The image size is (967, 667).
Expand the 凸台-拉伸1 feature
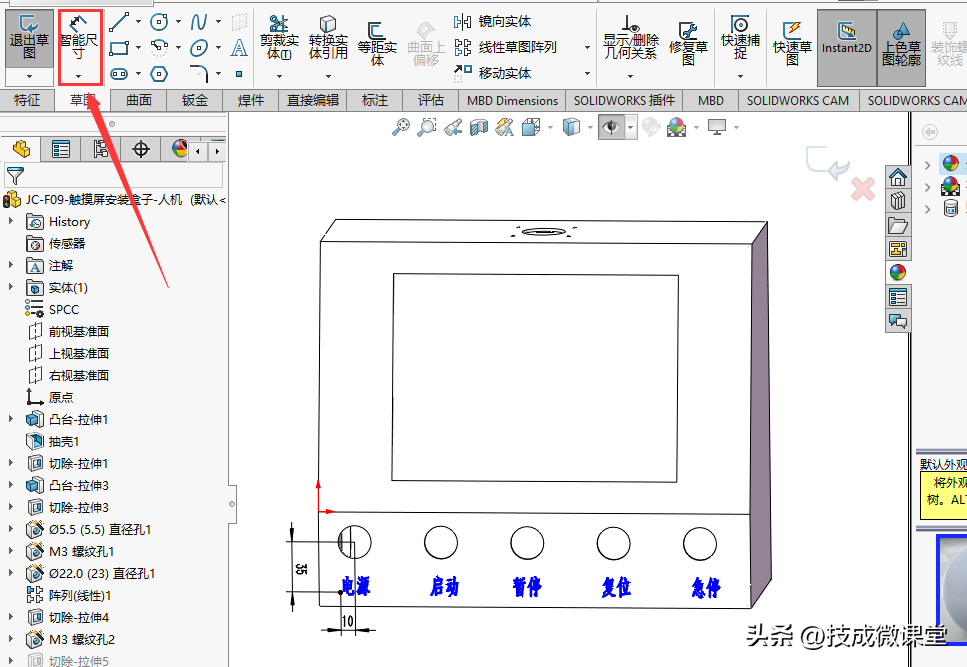[x=10, y=419]
